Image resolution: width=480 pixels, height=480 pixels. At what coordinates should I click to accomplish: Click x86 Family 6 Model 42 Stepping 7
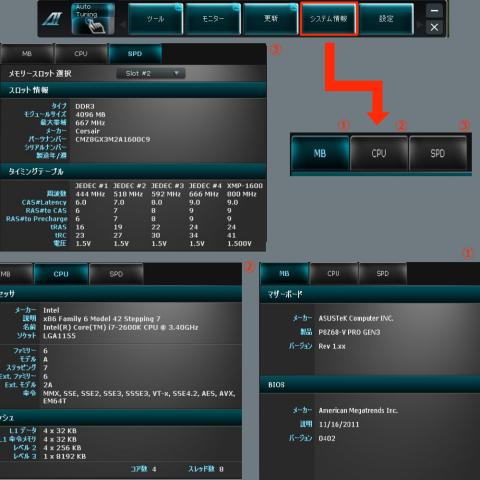click(102, 319)
